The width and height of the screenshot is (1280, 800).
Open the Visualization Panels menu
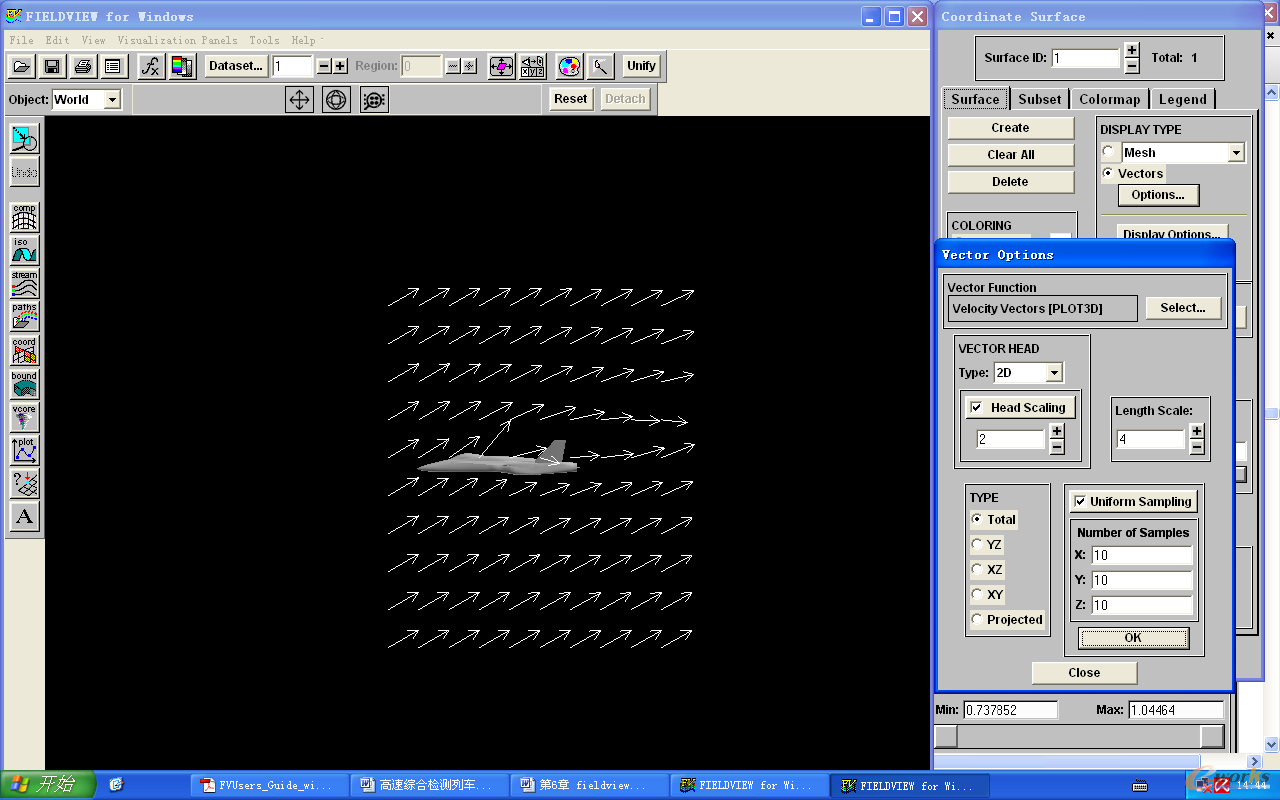pos(177,40)
